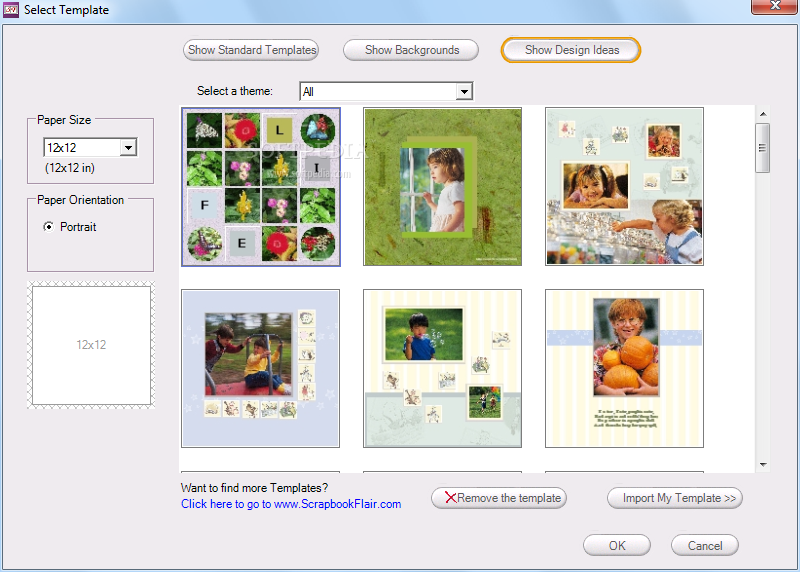Choose the blue playground kids template
Viewport: 800px width, 572px height.
click(260, 368)
